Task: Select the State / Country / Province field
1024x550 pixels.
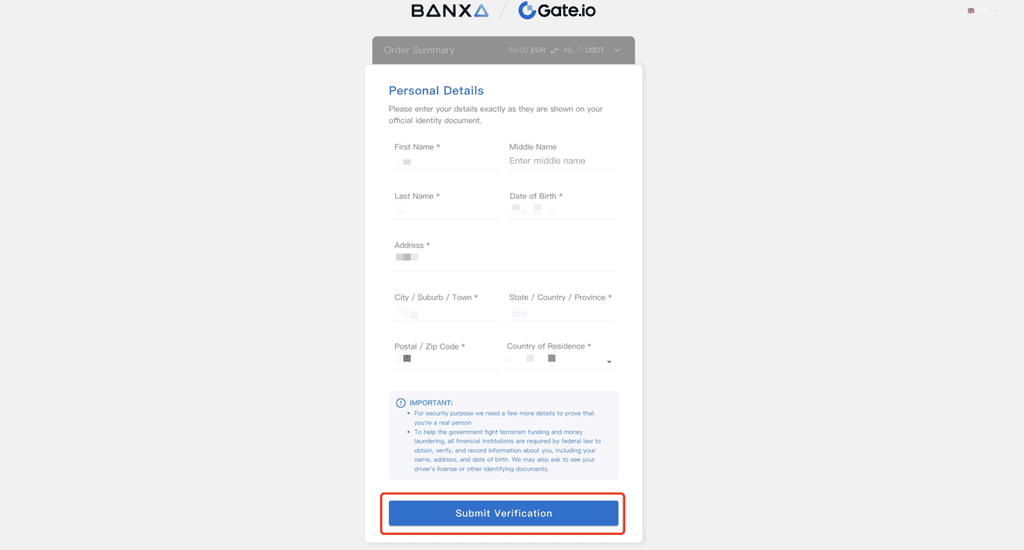Action: click(x=561, y=312)
